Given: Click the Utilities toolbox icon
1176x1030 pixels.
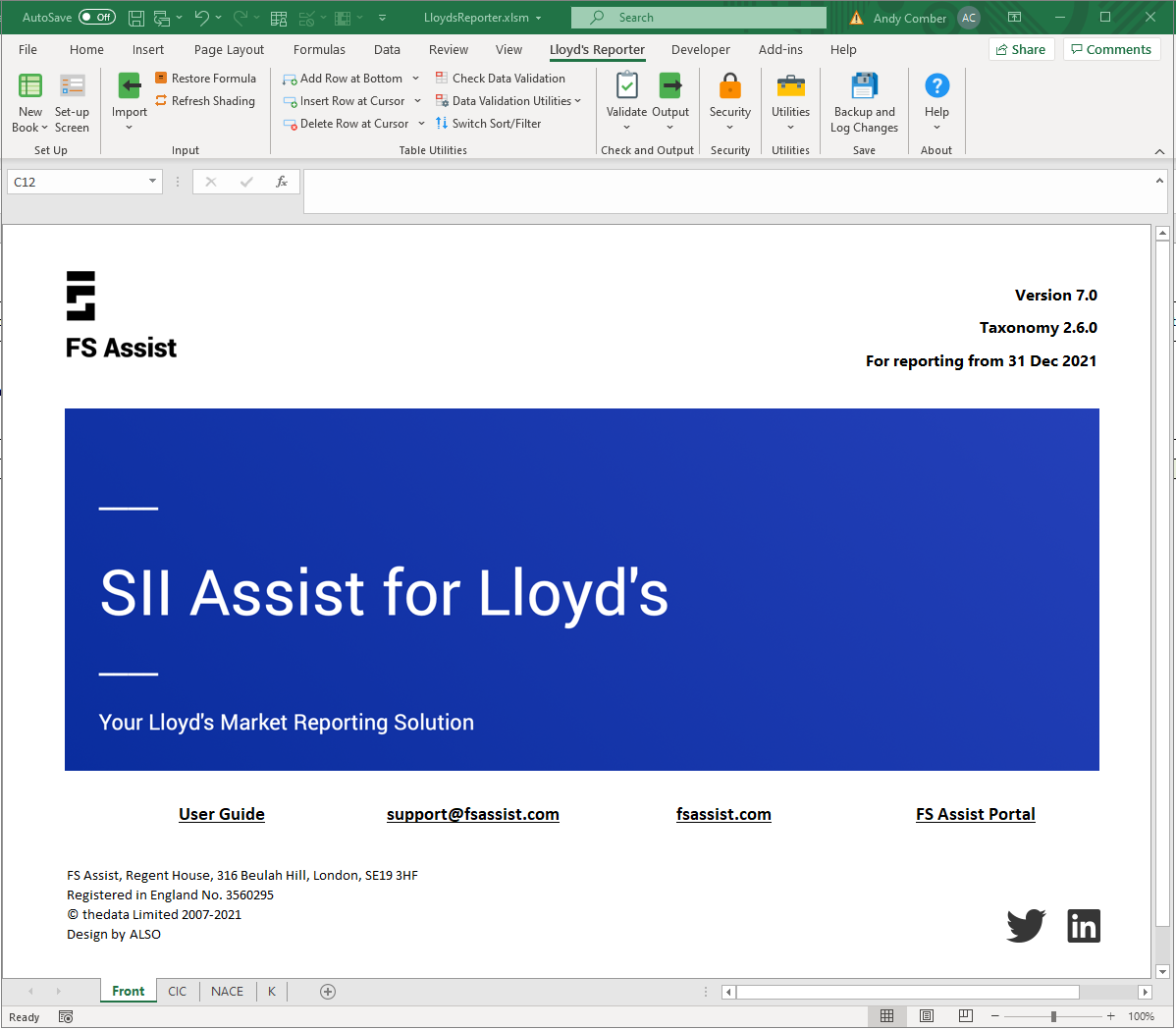Looking at the screenshot, I should 790,86.
